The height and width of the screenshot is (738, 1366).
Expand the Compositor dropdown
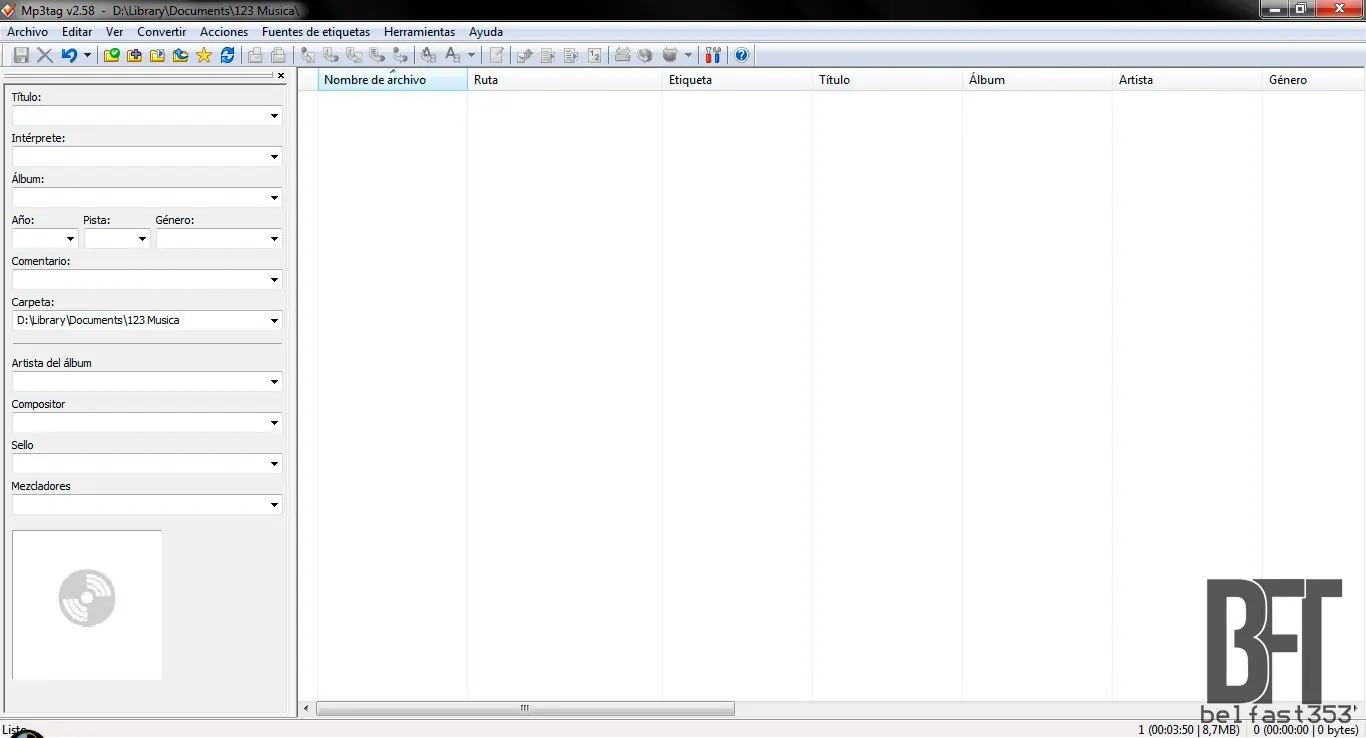(x=274, y=423)
